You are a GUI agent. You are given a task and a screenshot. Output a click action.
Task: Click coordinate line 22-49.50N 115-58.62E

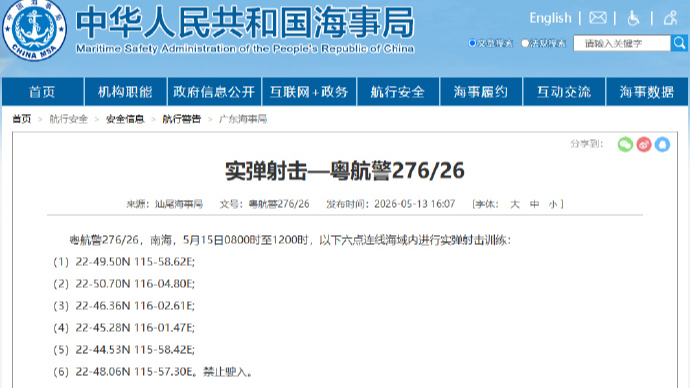click(x=135, y=262)
